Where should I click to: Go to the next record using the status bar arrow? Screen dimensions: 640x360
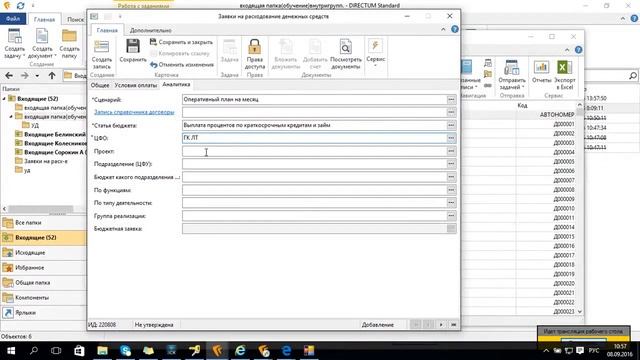tap(441, 325)
